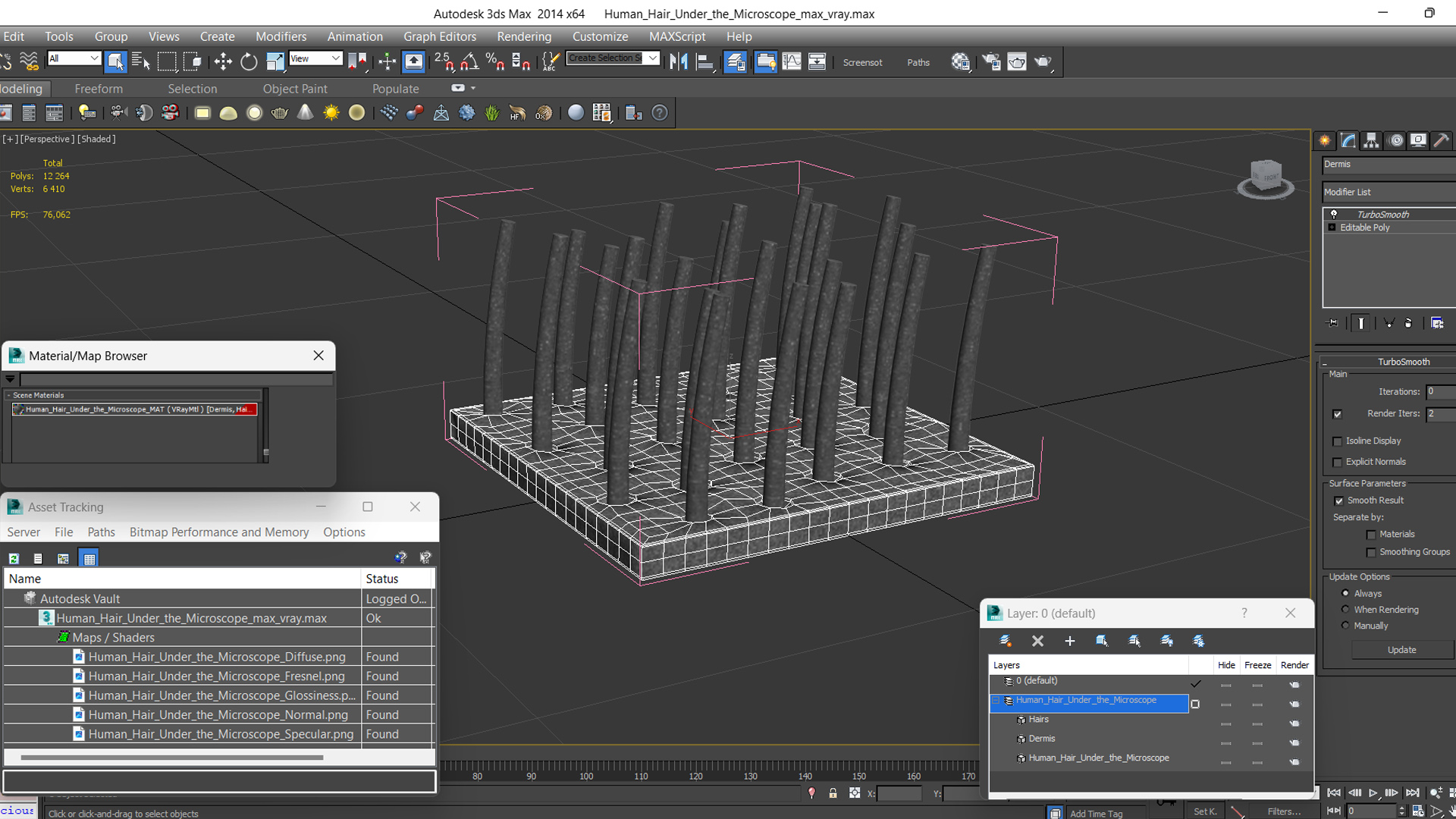Click the Iterations value field

[x=1440, y=392]
